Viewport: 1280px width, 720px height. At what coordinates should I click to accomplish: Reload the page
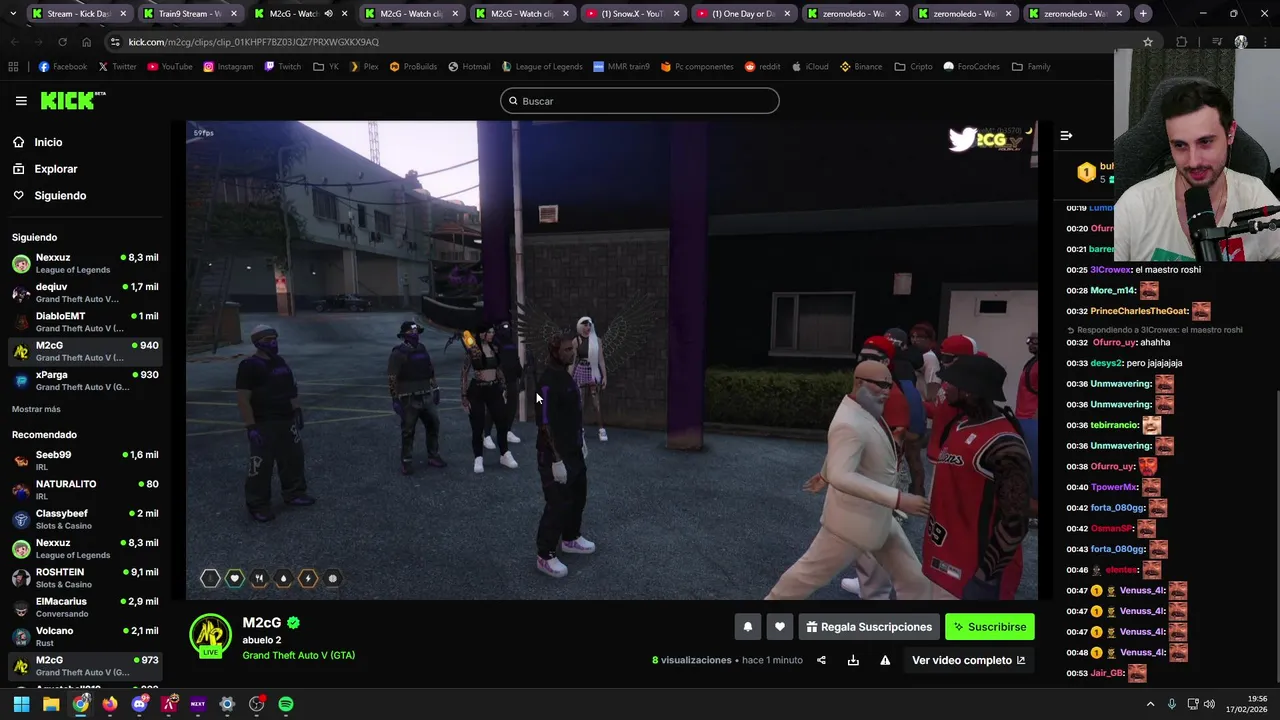coord(62,42)
